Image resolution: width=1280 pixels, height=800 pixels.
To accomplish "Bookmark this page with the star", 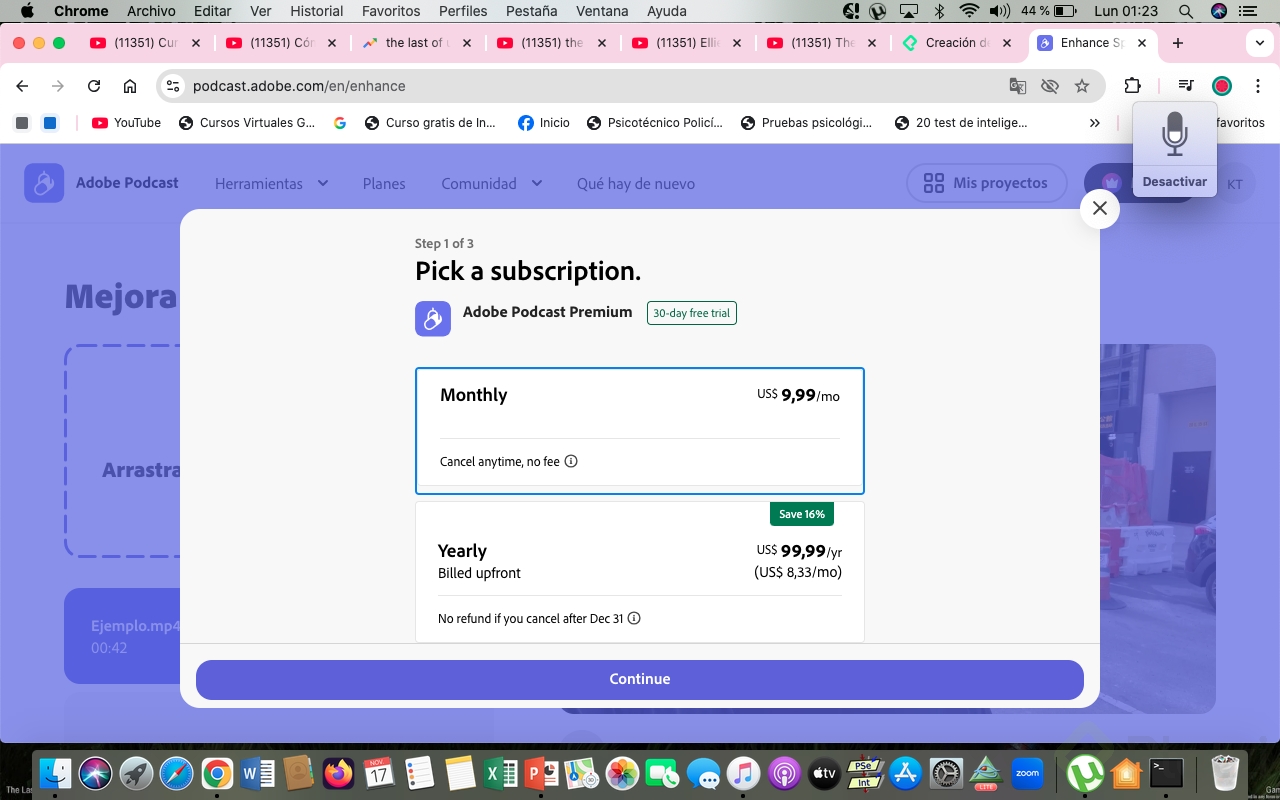I will coord(1082,86).
